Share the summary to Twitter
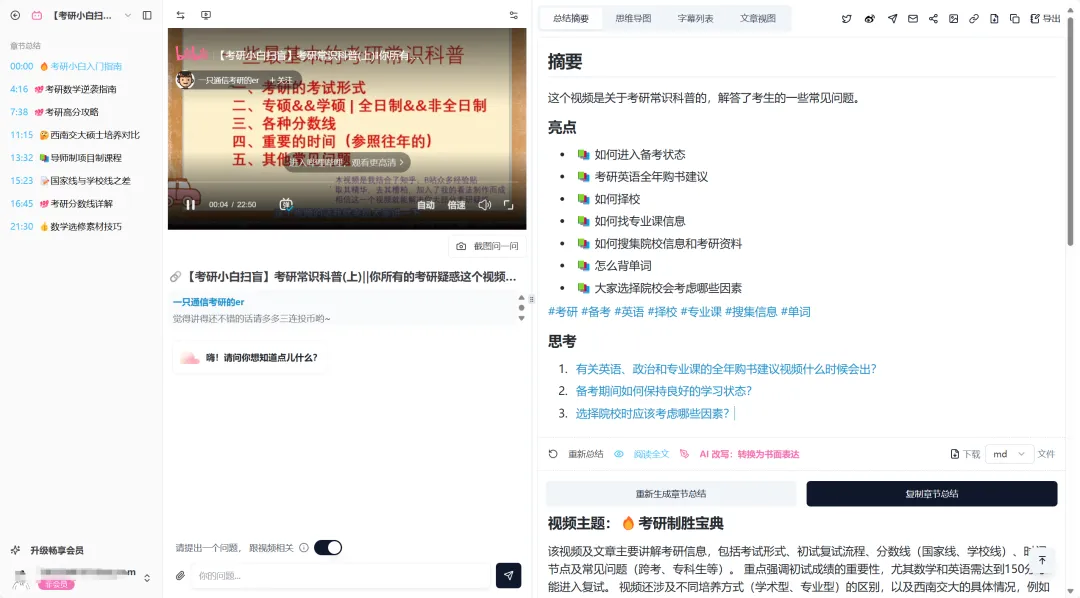1080x598 pixels. (x=847, y=19)
